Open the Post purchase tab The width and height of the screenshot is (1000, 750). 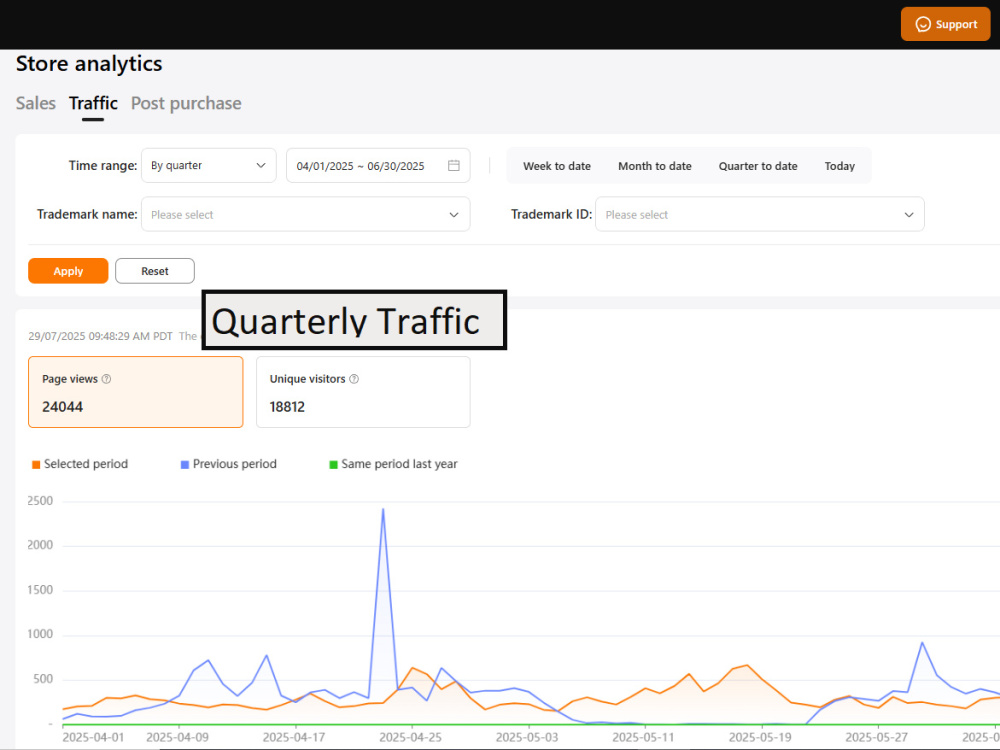pos(186,103)
